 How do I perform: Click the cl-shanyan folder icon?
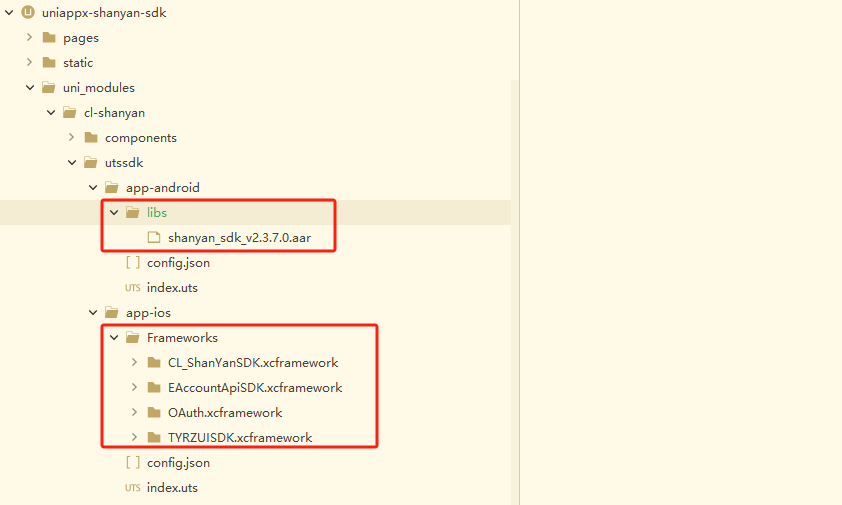pos(70,112)
